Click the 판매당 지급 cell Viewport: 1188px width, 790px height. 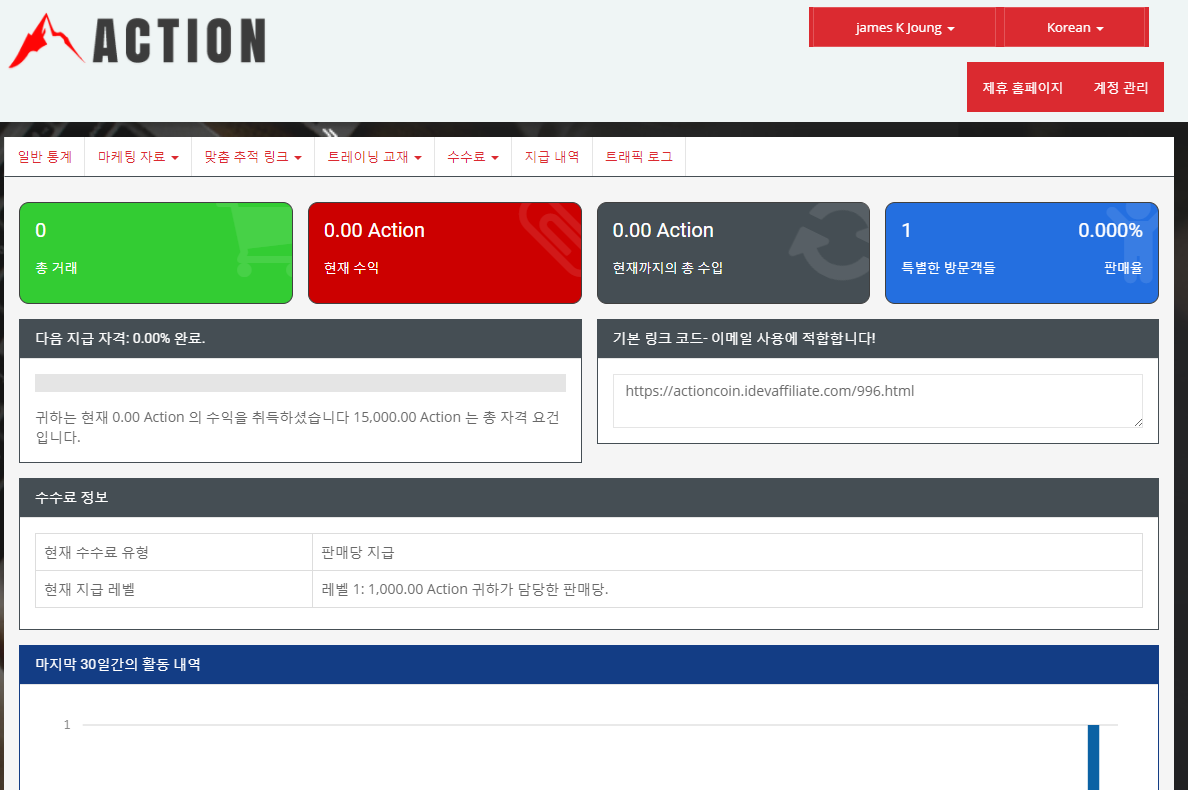(x=727, y=552)
